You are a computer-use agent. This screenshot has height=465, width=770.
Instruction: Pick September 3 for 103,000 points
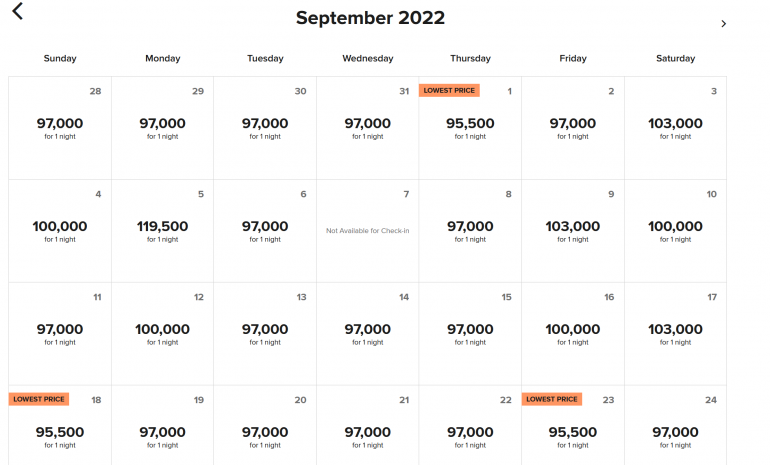(675, 128)
